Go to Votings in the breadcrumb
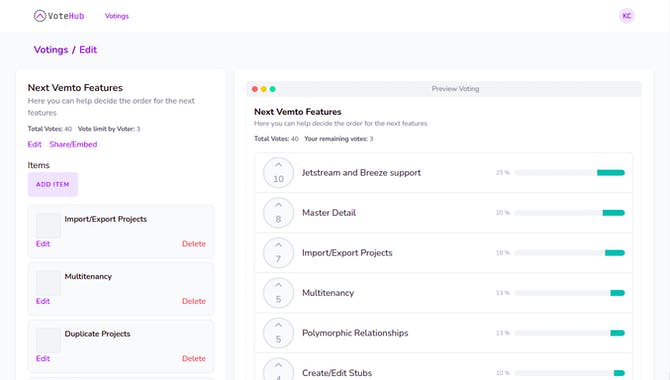This screenshot has height=380, width=670. (51, 50)
